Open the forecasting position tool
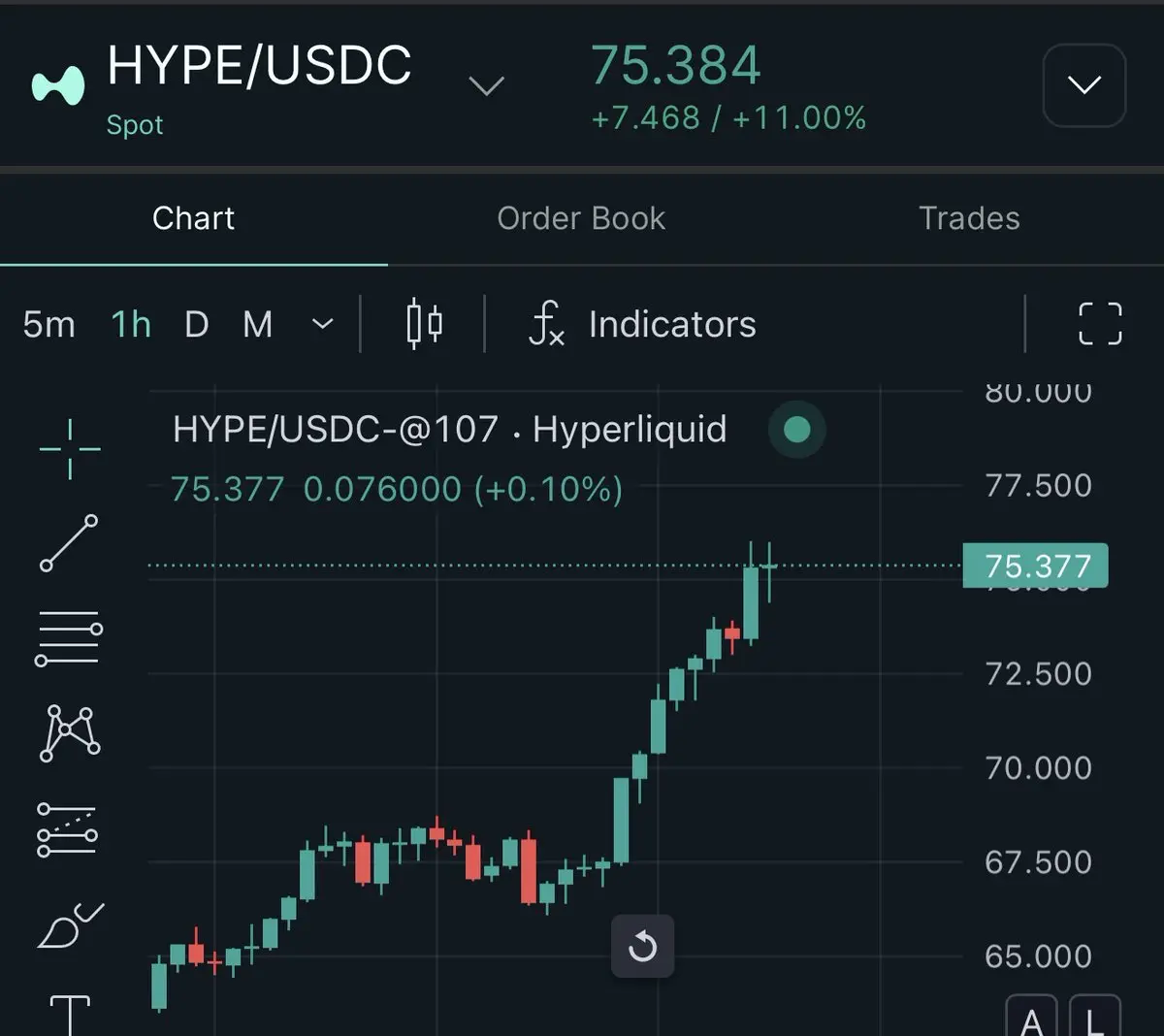 tap(67, 829)
